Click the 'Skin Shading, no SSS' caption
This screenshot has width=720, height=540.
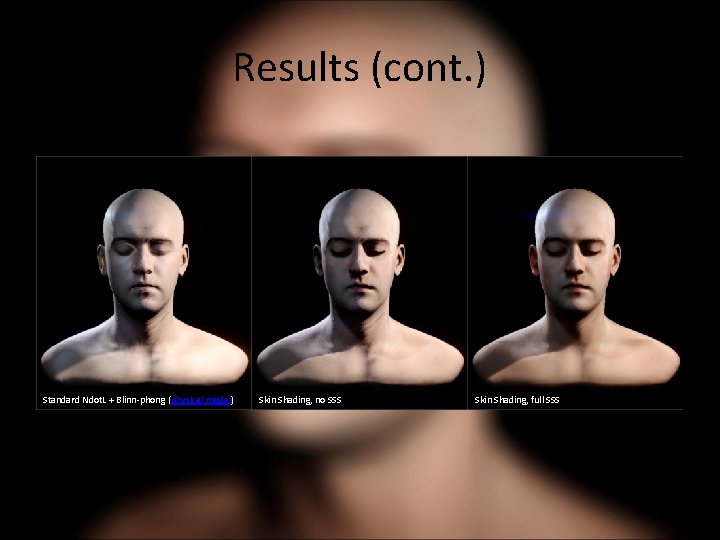click(x=300, y=400)
